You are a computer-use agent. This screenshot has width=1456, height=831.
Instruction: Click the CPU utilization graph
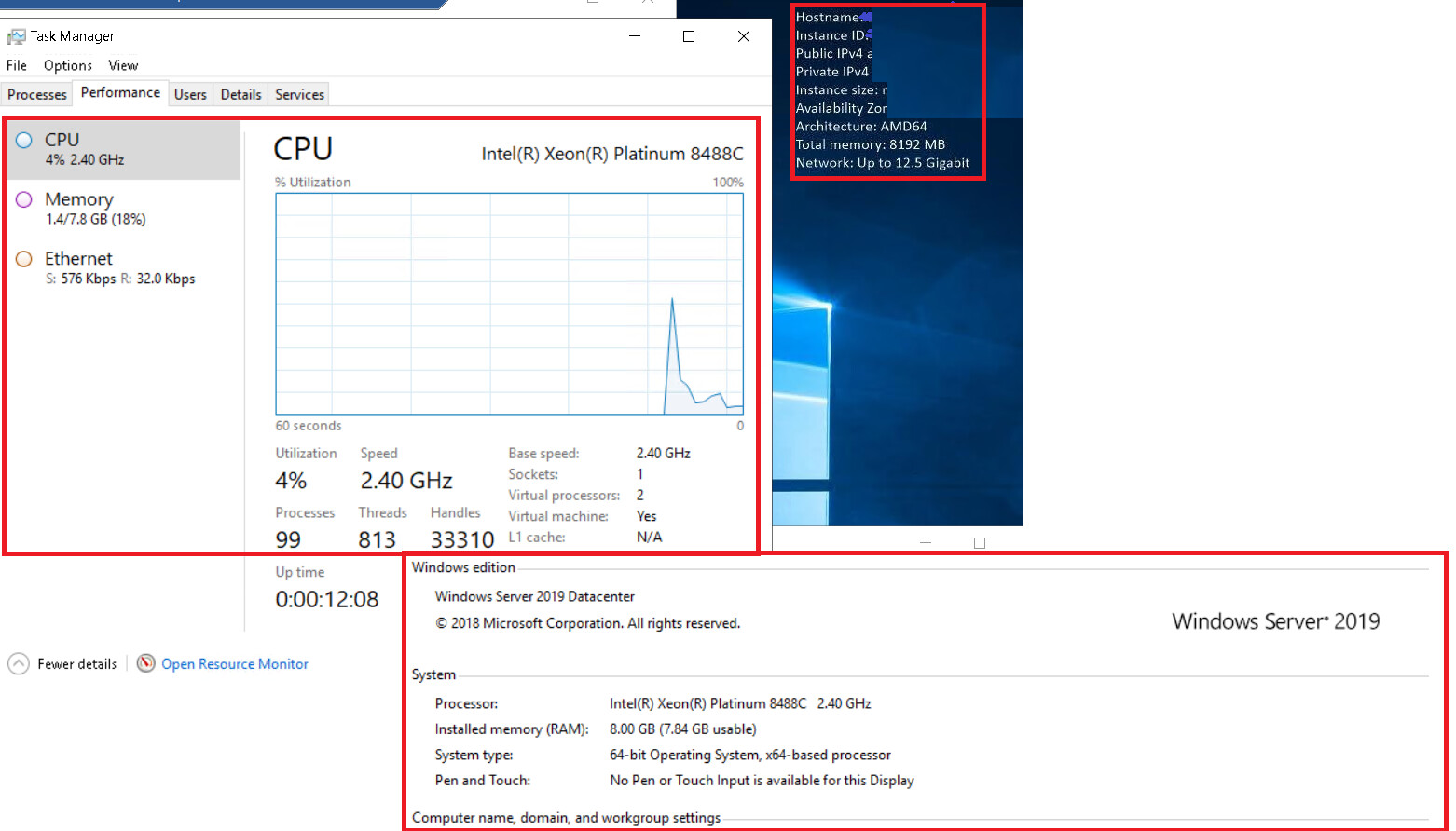coord(509,304)
